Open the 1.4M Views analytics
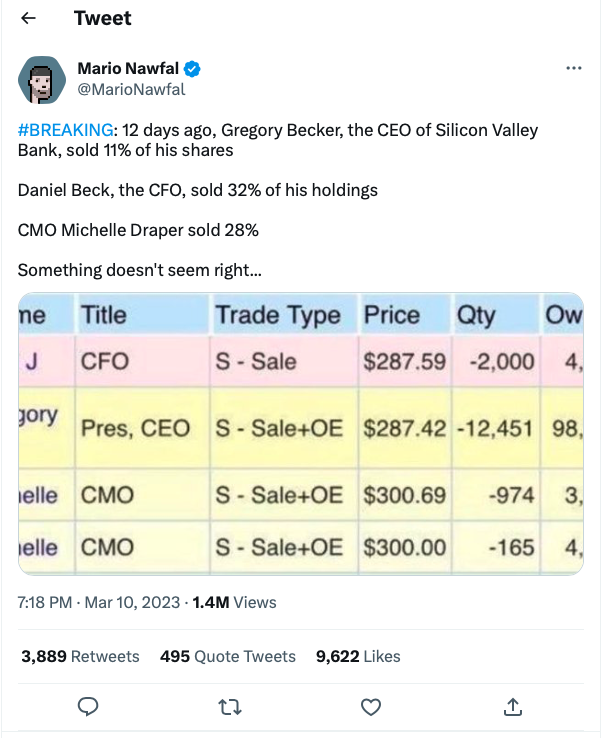610x738 pixels. pyautogui.click(x=234, y=602)
